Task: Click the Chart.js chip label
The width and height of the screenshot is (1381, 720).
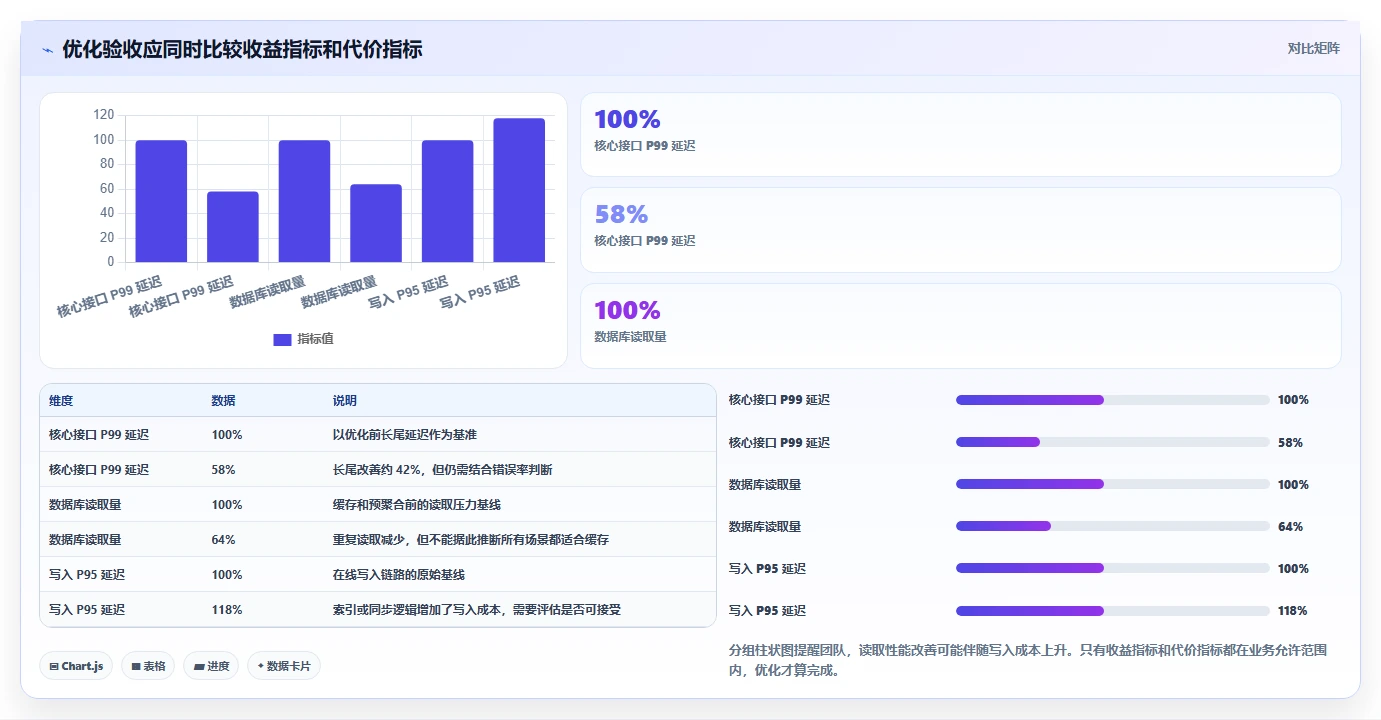Action: point(82,666)
